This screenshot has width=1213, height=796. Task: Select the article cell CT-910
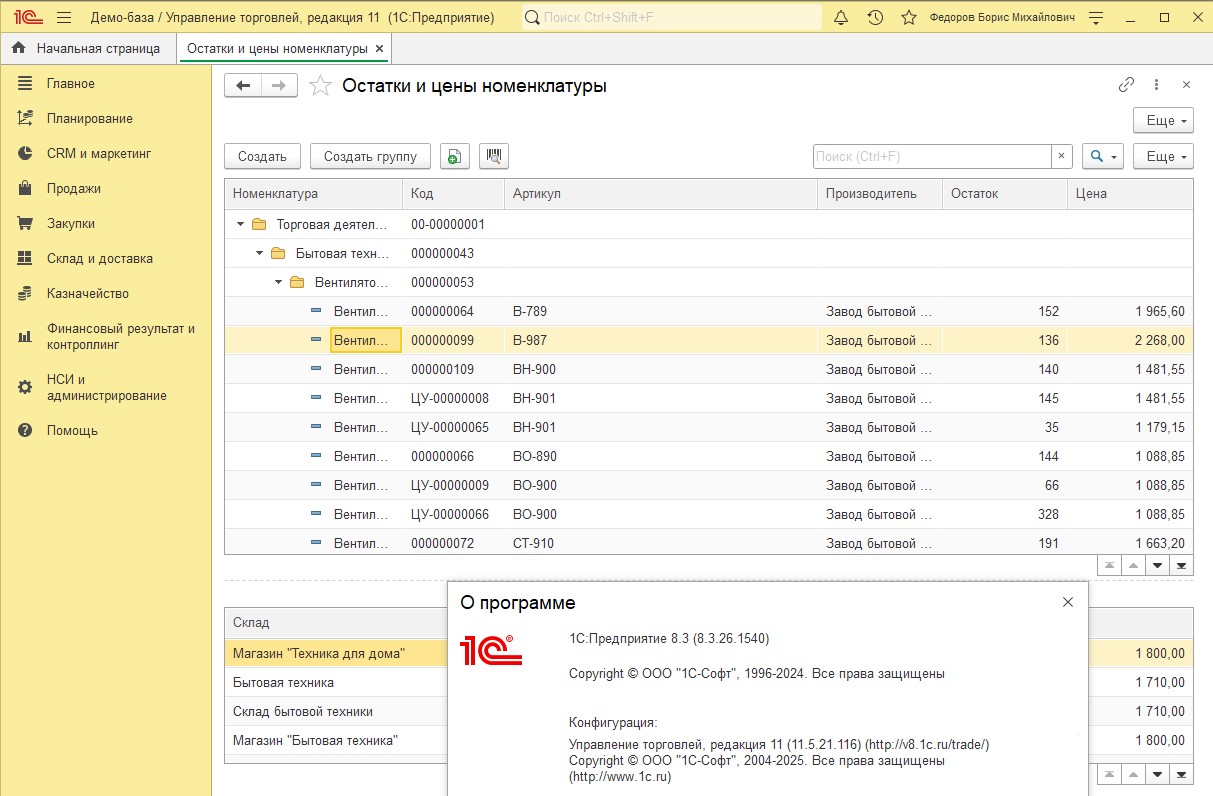(660, 543)
